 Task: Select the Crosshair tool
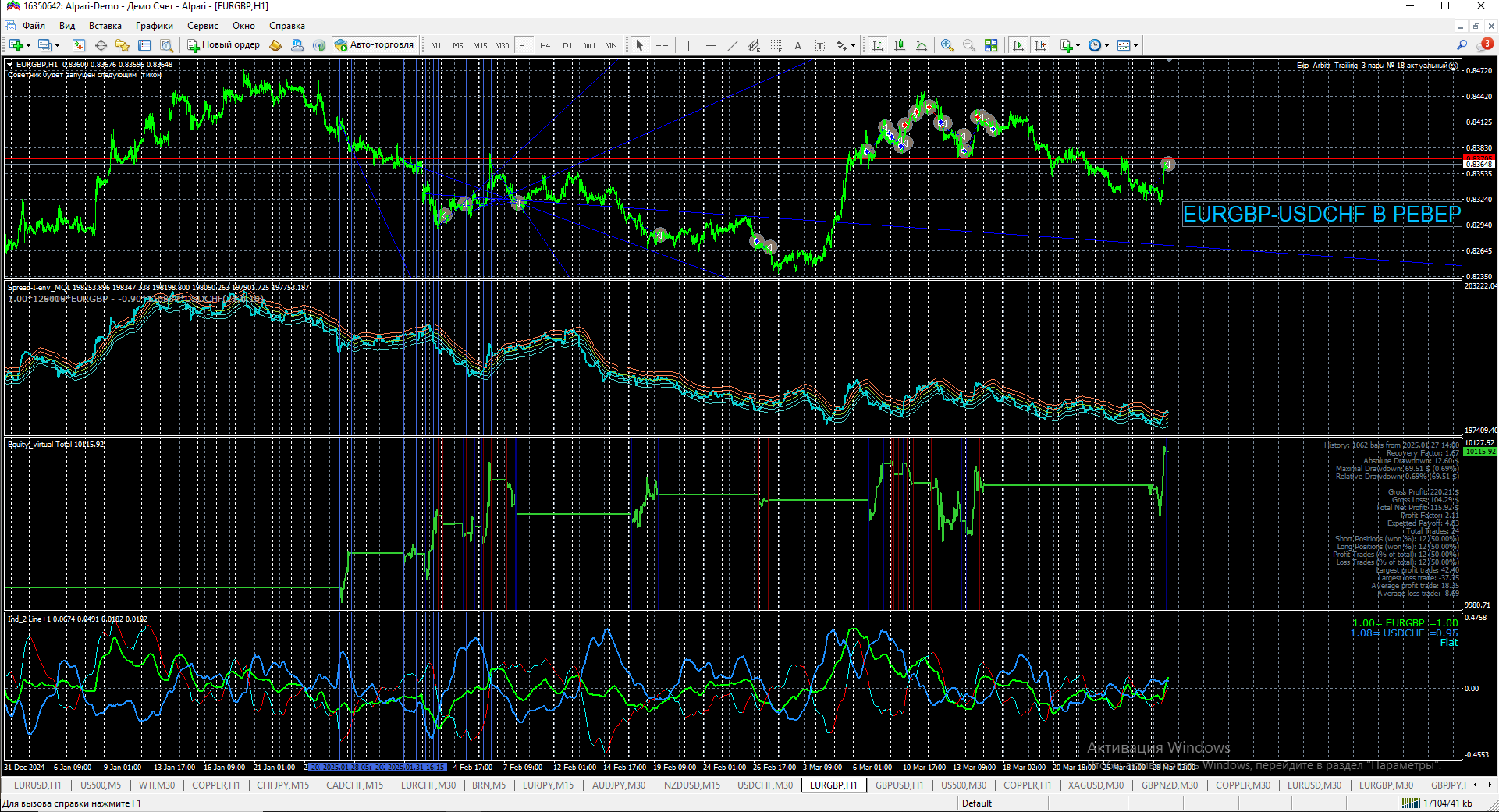click(662, 45)
